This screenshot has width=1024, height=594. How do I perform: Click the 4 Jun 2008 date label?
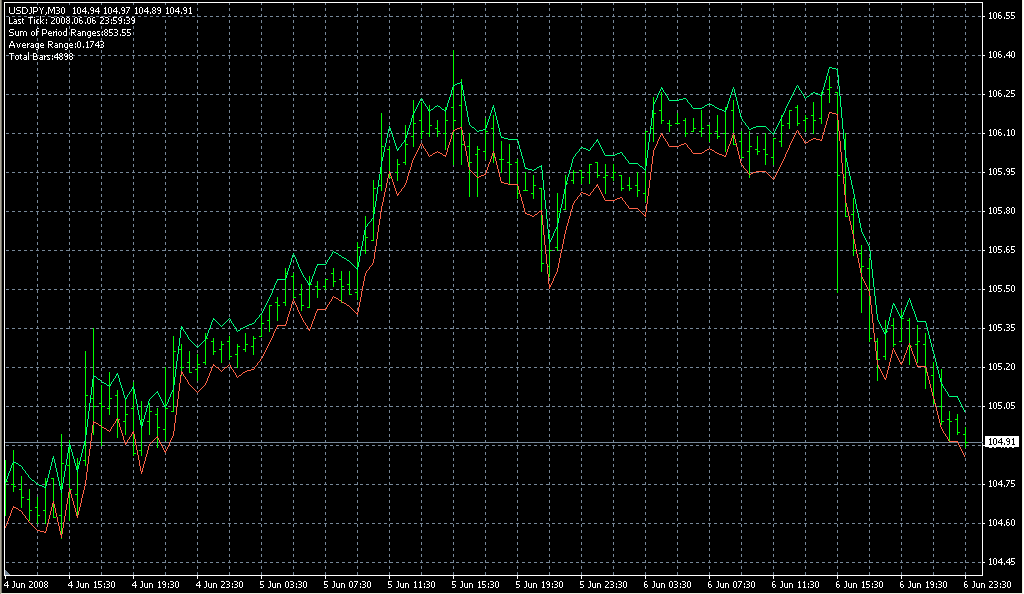coord(26,584)
